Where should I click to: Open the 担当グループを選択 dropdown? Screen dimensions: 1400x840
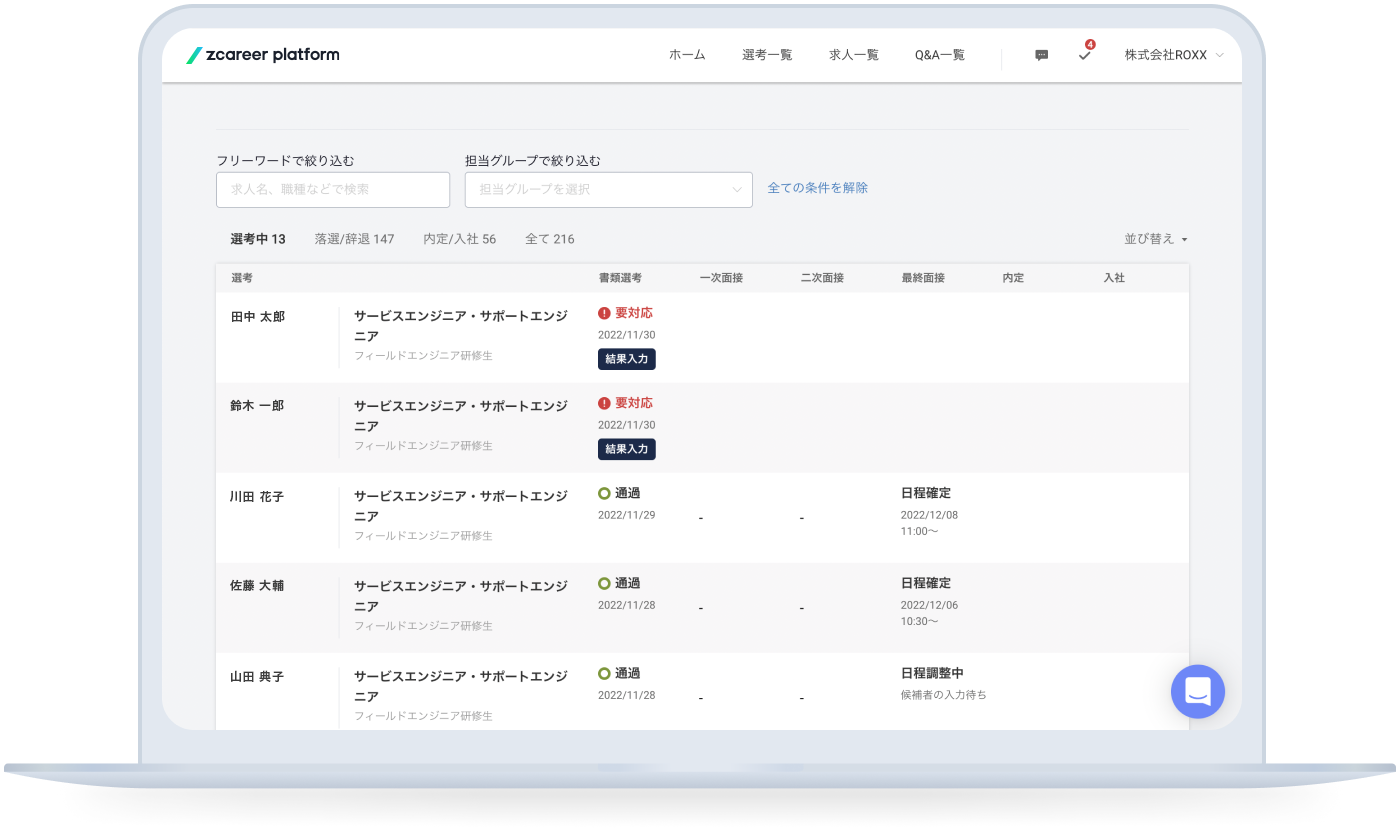(608, 190)
